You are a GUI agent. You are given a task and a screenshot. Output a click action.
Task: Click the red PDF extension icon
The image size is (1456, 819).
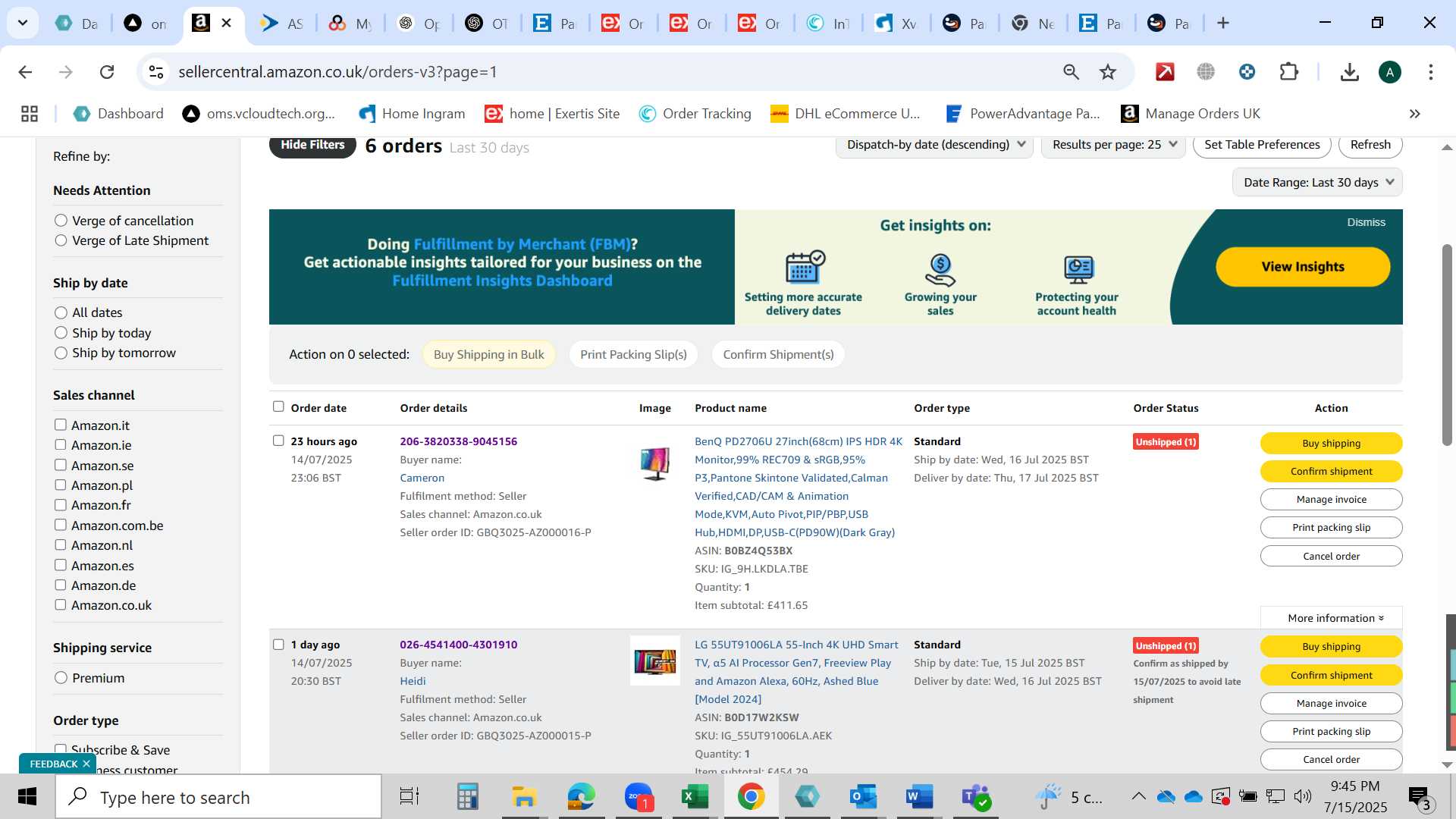click(x=1165, y=72)
